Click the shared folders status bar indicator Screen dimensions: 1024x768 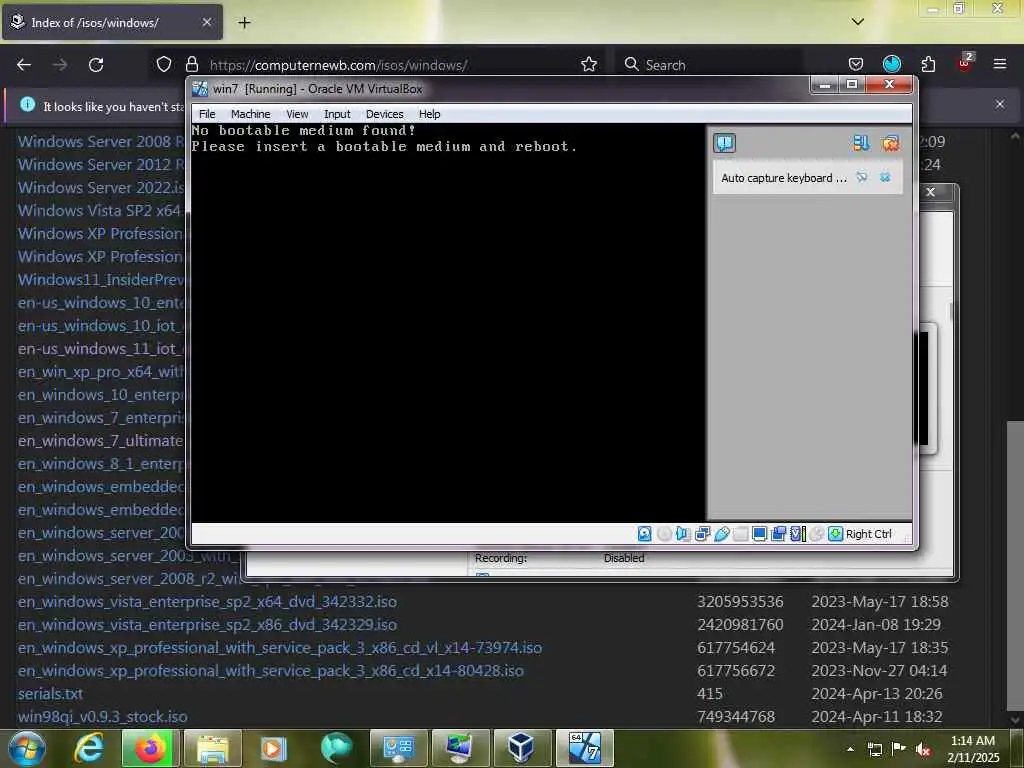[741, 534]
